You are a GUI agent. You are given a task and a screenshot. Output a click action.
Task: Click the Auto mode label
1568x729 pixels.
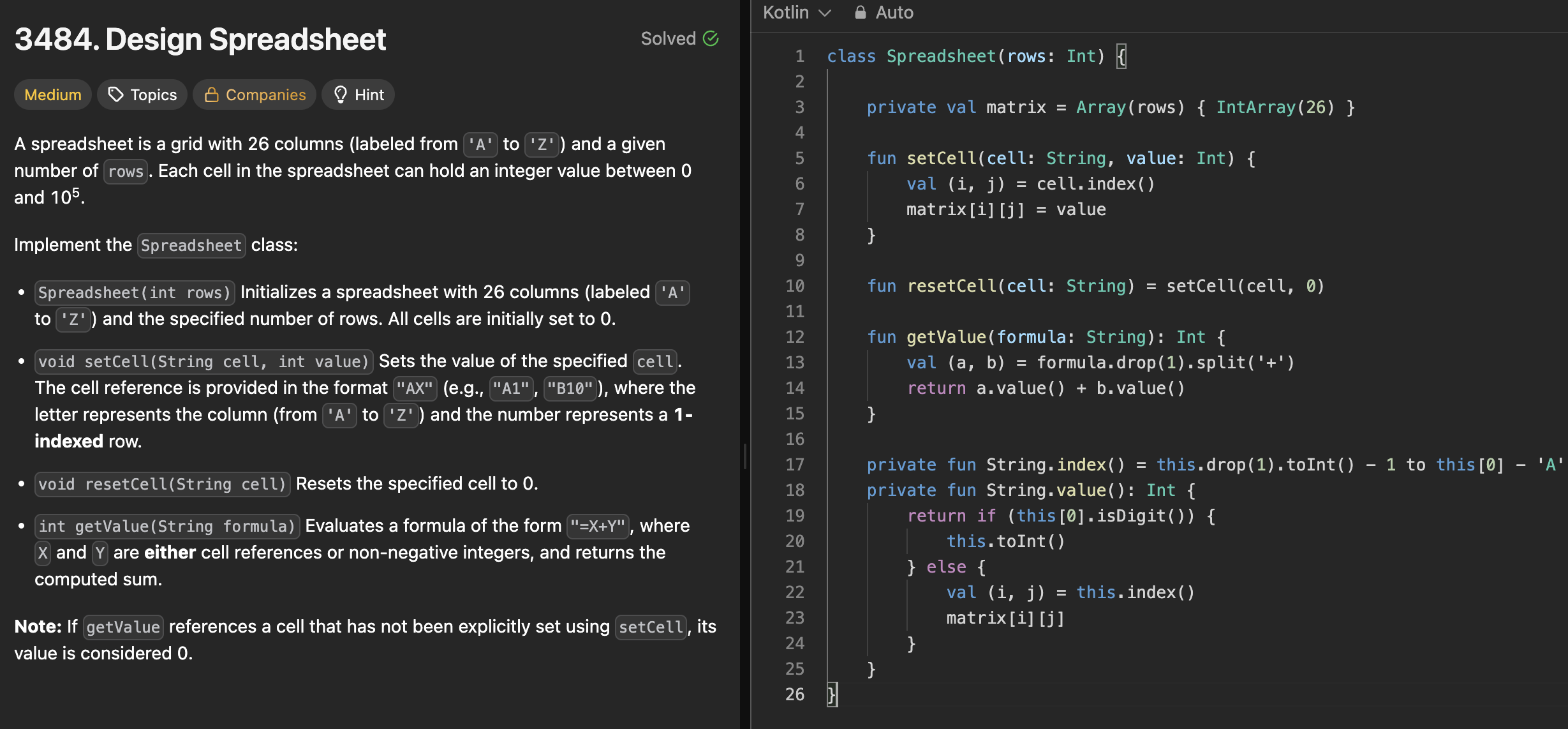[894, 12]
